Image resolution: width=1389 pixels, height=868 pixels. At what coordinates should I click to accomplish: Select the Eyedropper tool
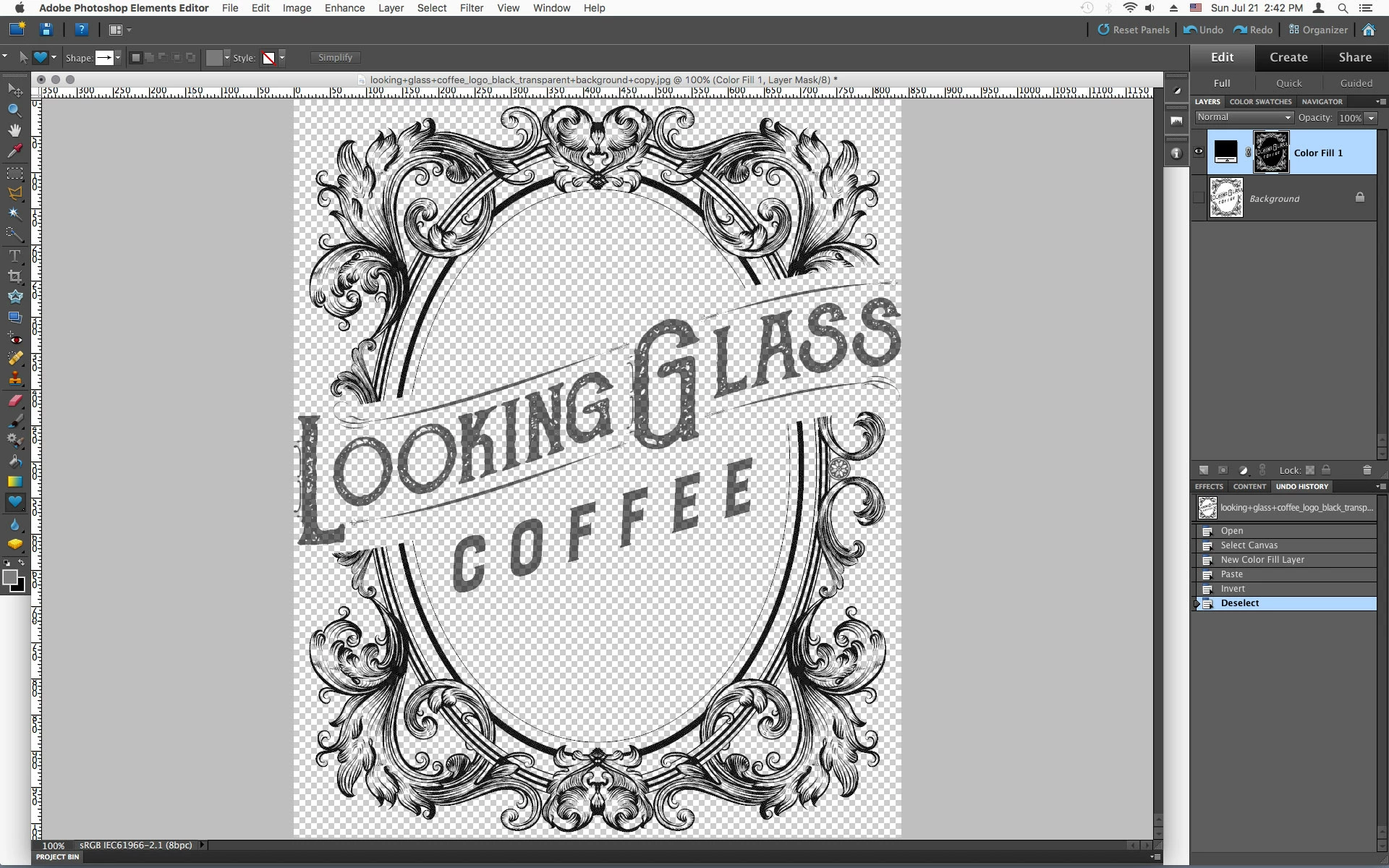click(x=14, y=150)
